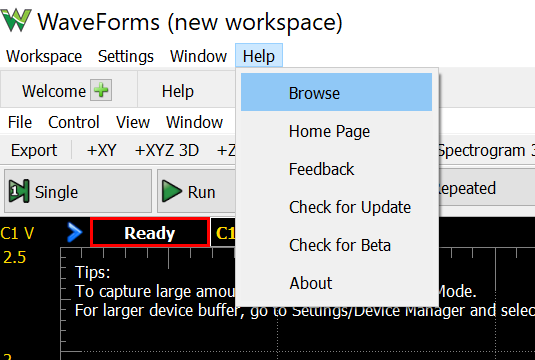Click the blue trigger arrow next to Ready
This screenshot has height=360, width=535.
[x=74, y=233]
